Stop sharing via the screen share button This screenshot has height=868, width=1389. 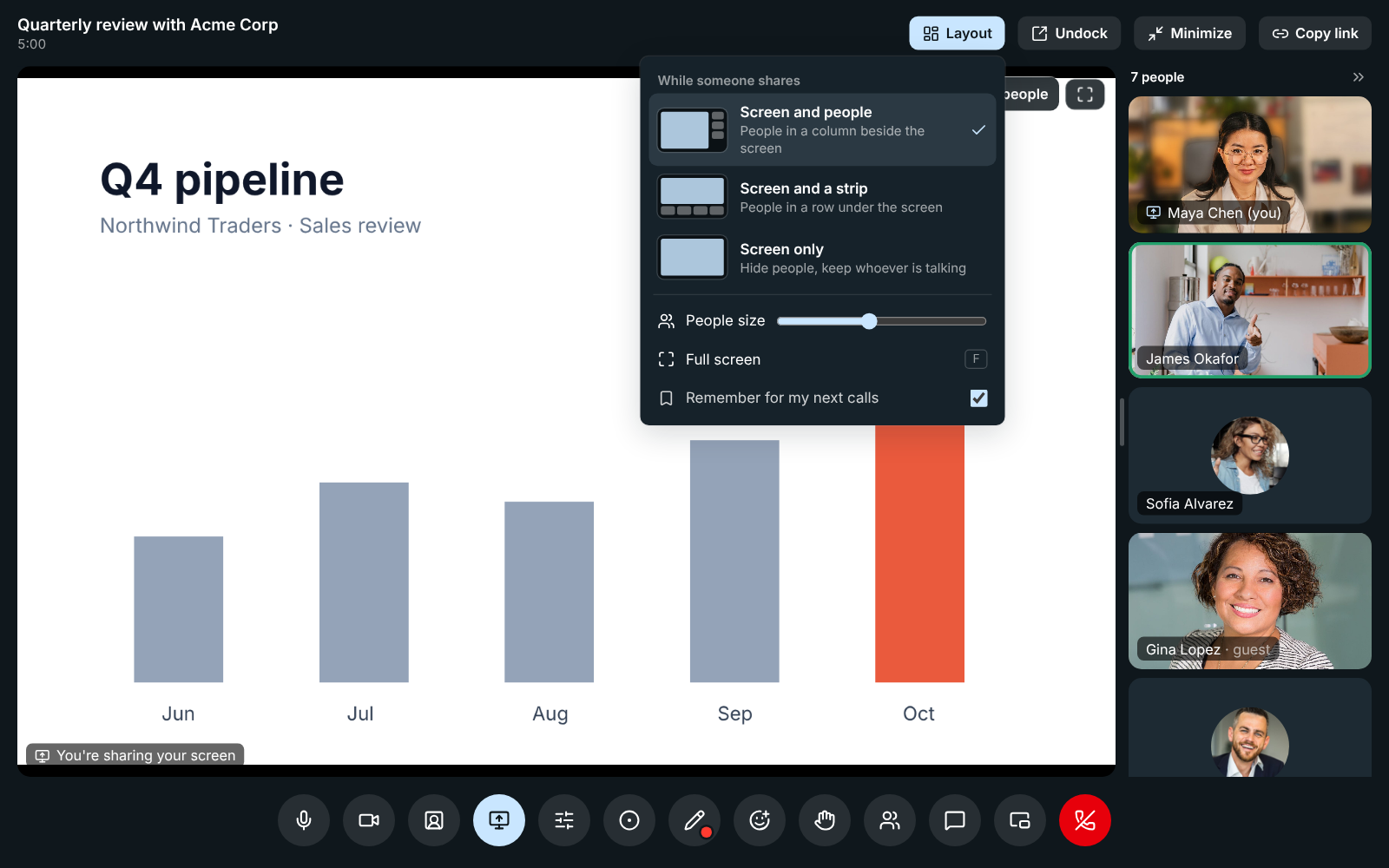click(x=499, y=820)
